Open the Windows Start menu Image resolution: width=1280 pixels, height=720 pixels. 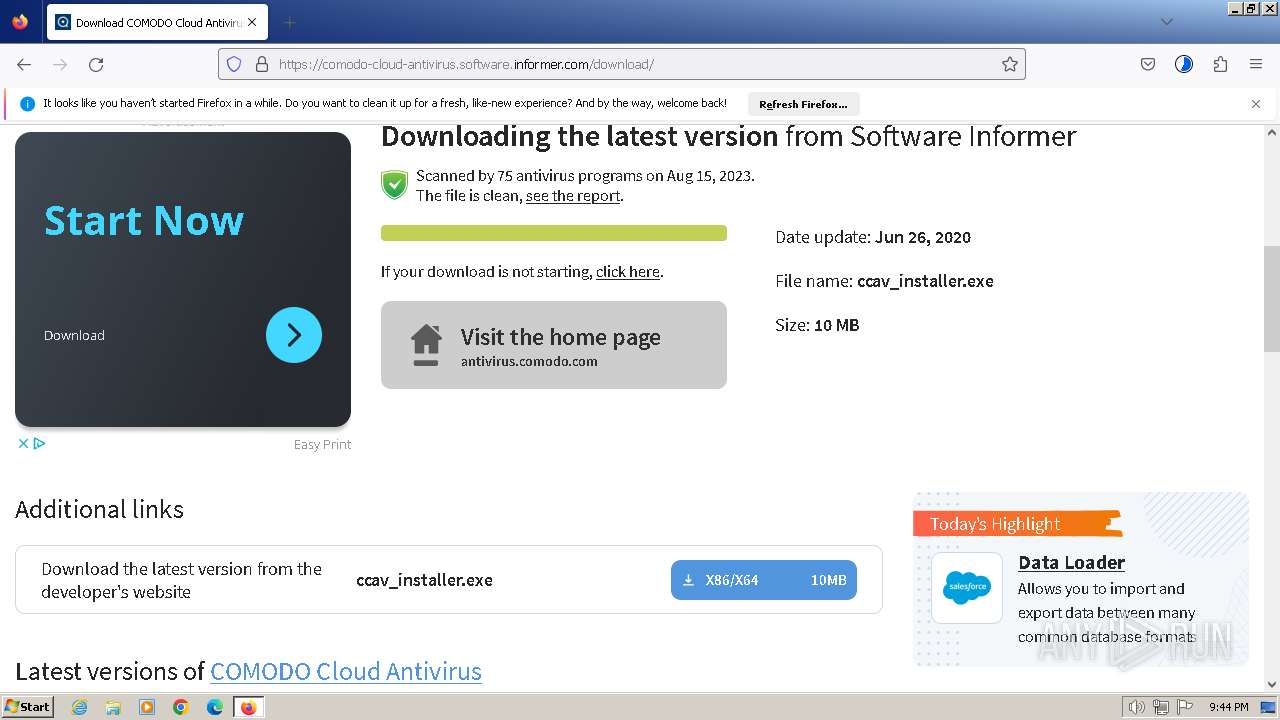click(x=27, y=707)
